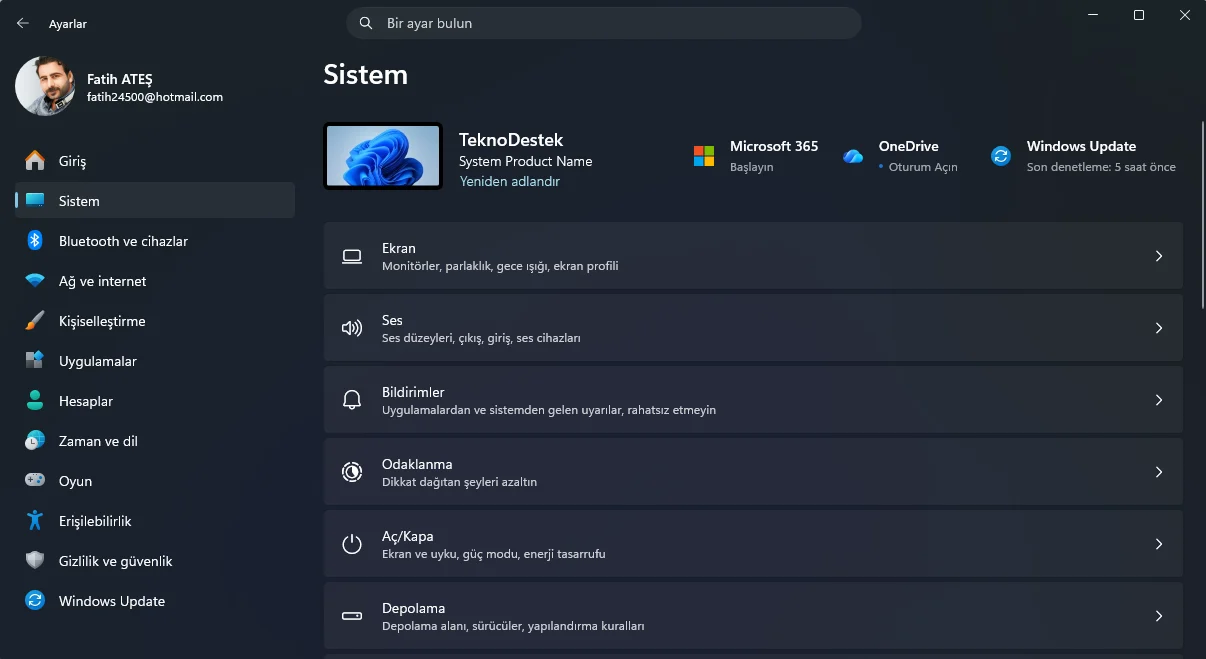Click 'Depolama alanı, sürücüler' description

click(513, 626)
